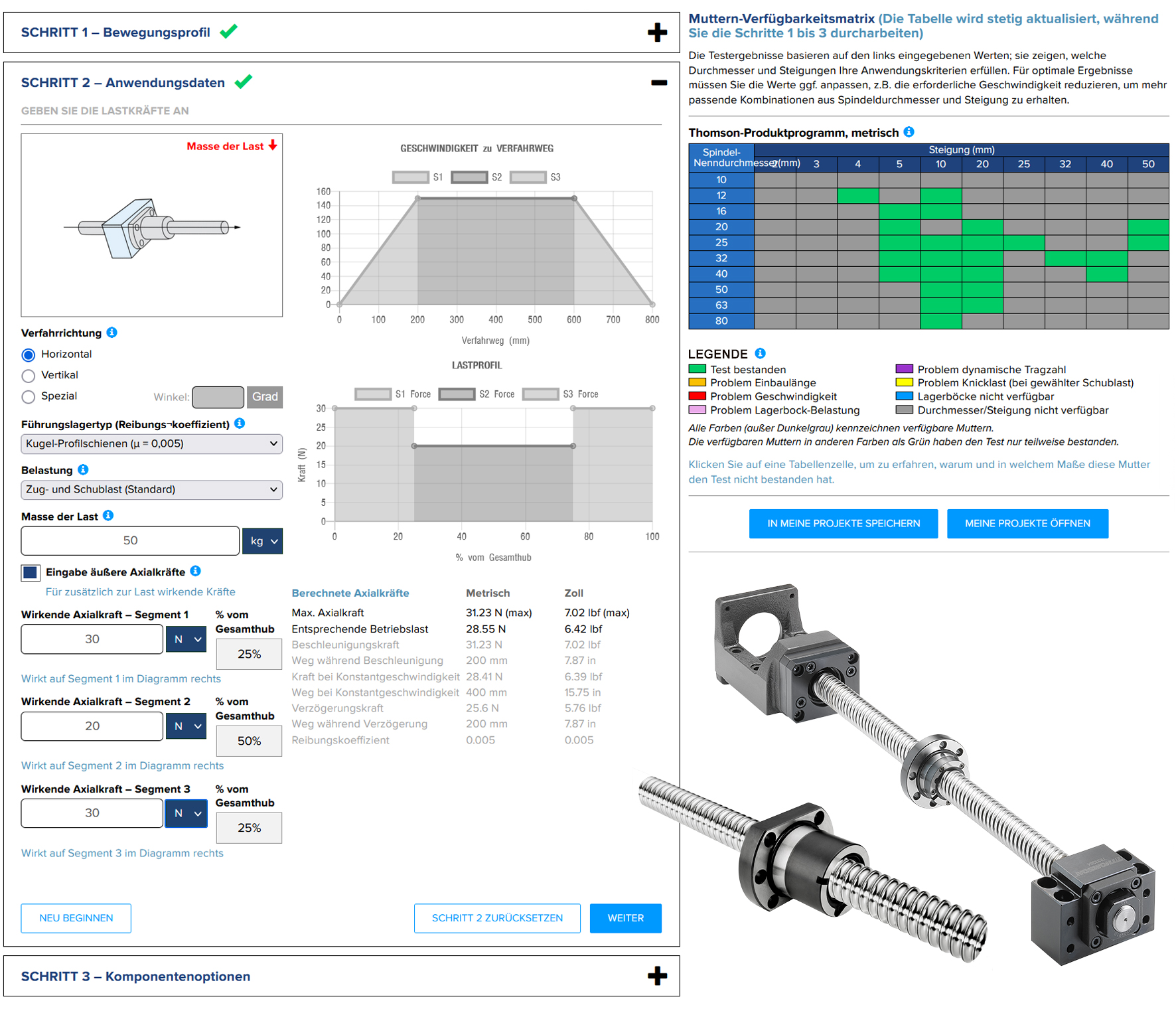Image resolution: width=1176 pixels, height=1019 pixels.
Task: Toggle the Eingabe äußere Axialkräfte checkbox
Action: click(31, 572)
